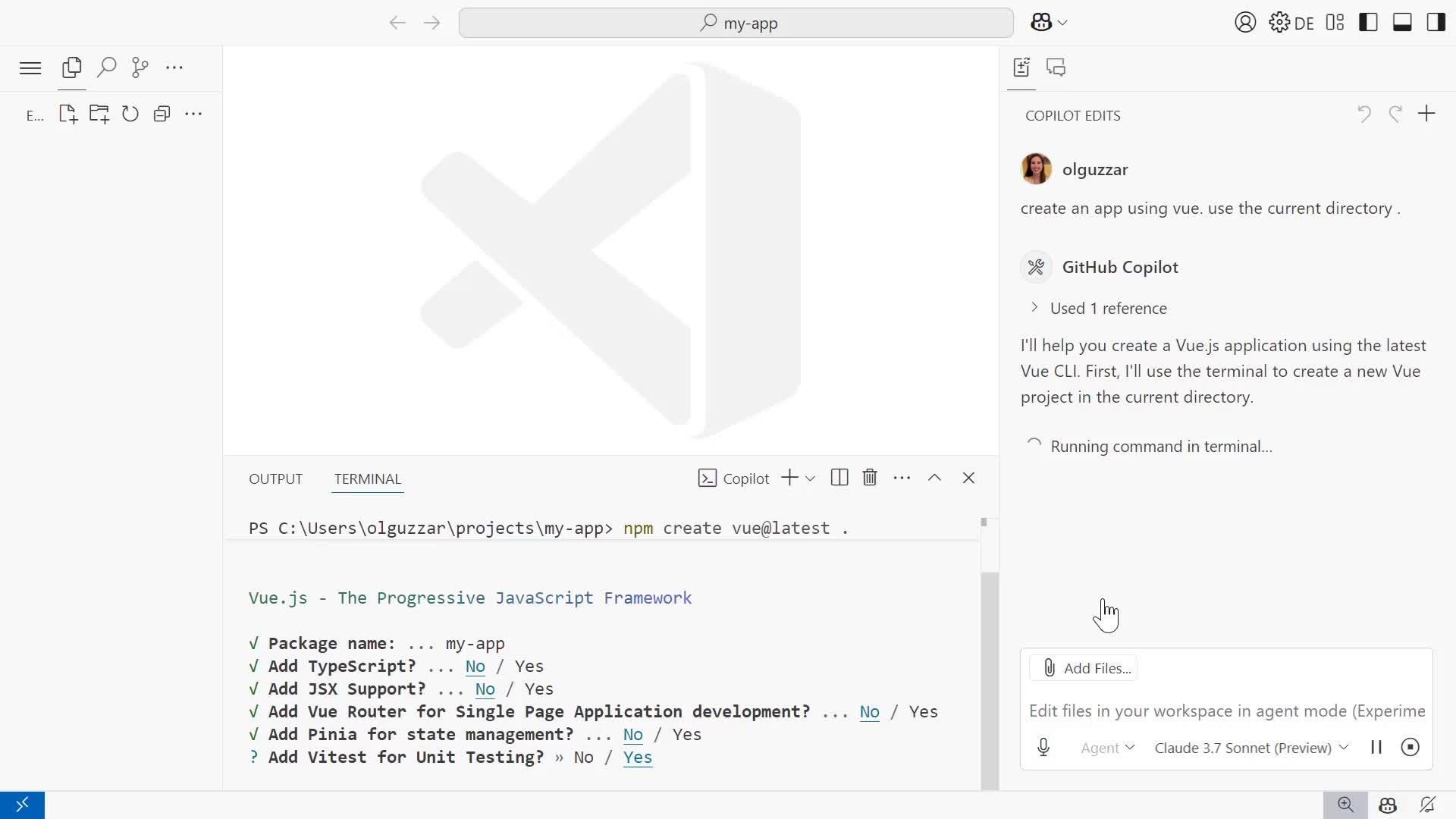Image resolution: width=1456 pixels, height=819 pixels.
Task: Toggle the bottom panel visibility
Action: pyautogui.click(x=1401, y=22)
